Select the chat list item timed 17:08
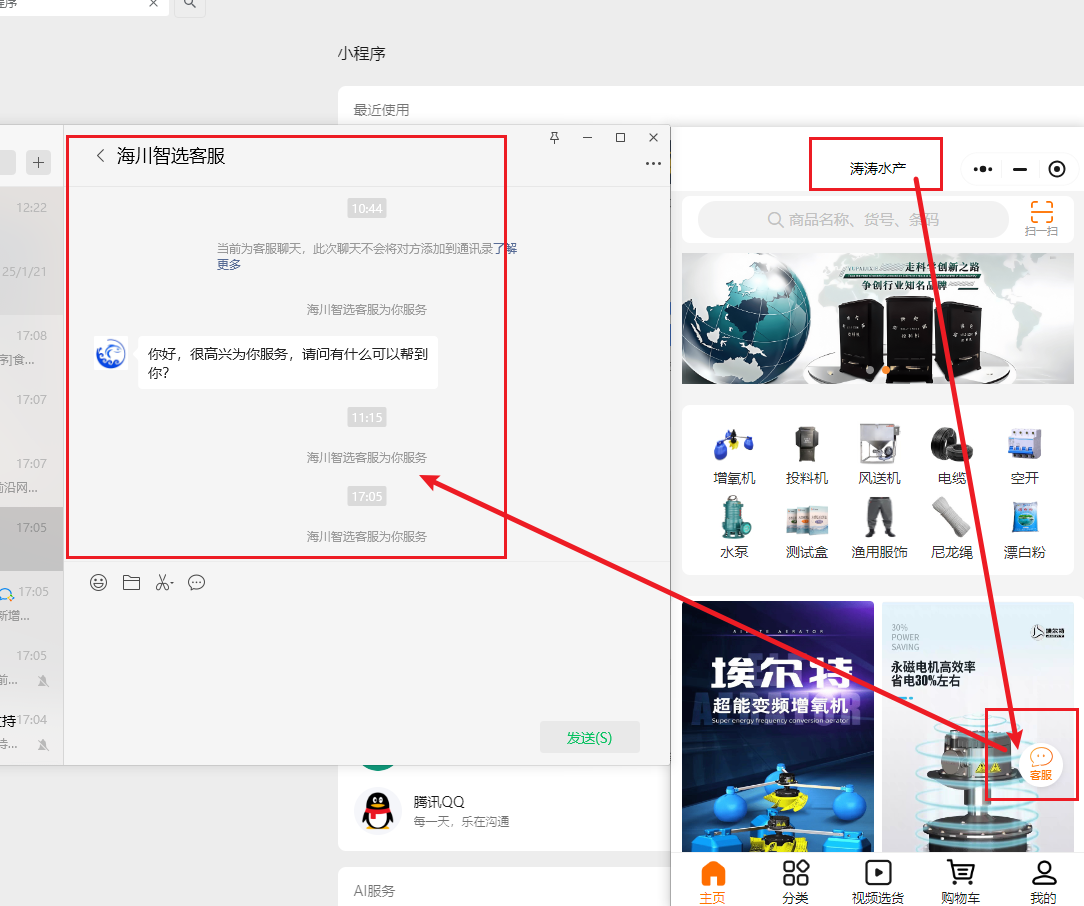This screenshot has width=1084, height=906. coord(31,347)
